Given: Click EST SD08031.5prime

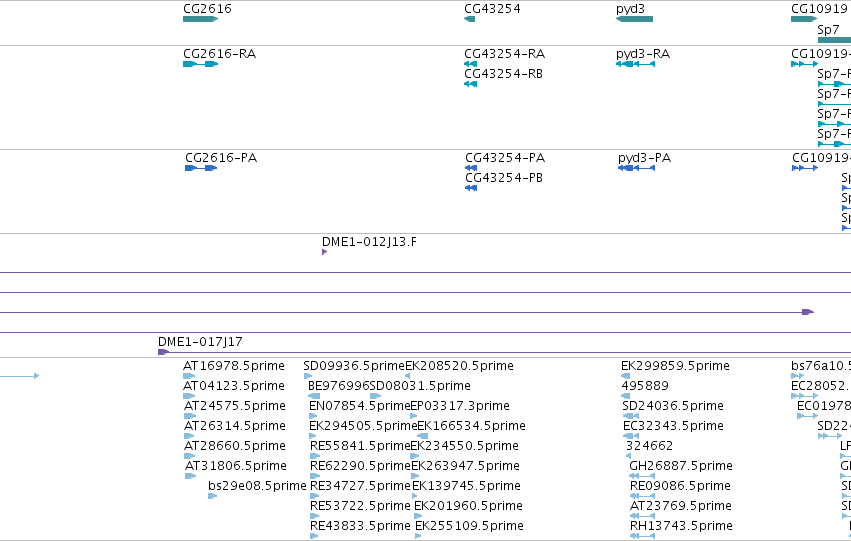Looking at the screenshot, I should point(420,386).
